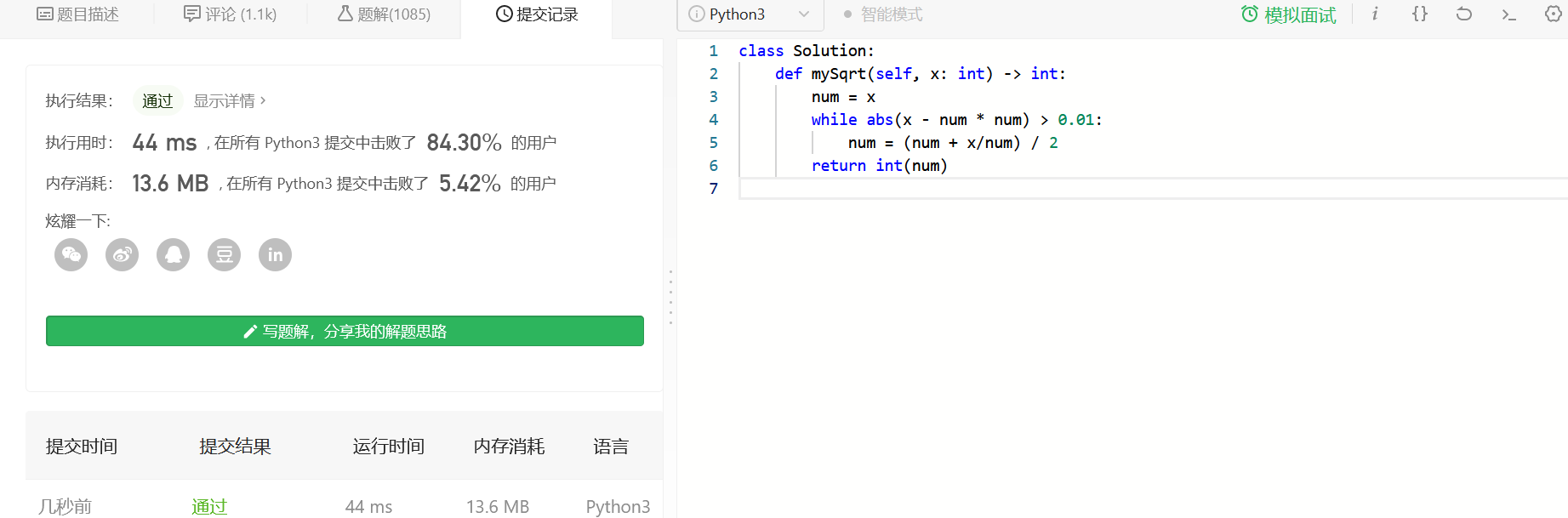Open the 题目描述 tab
The image size is (1568, 518).
click(x=77, y=14)
